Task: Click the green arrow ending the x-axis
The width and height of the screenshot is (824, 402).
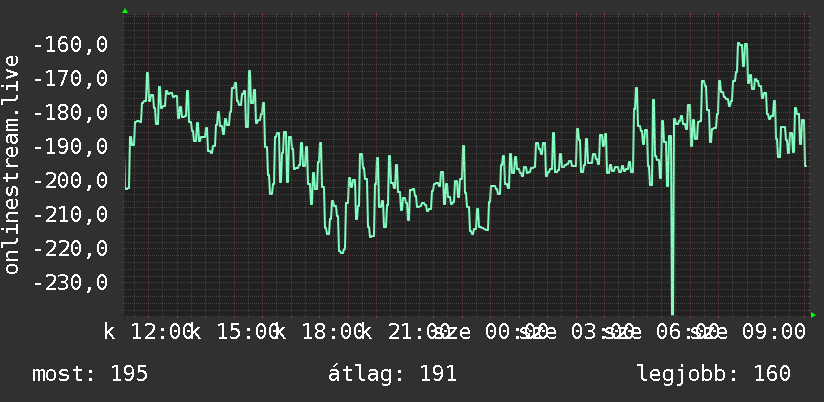Action: (813, 315)
